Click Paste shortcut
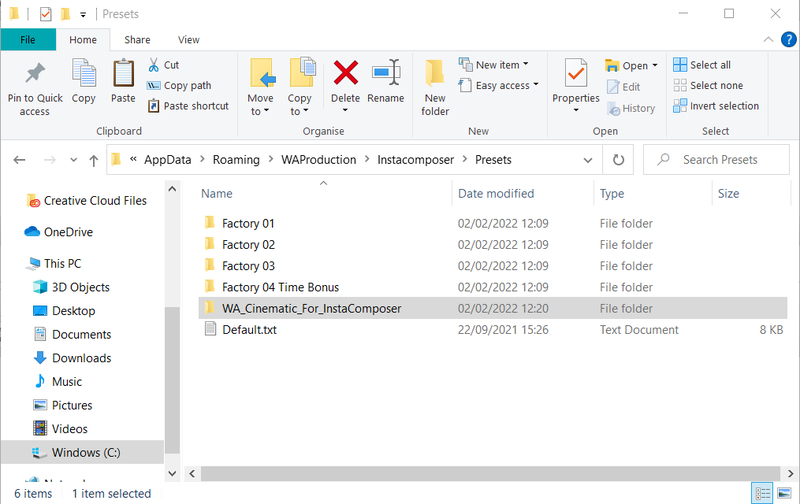 point(188,106)
